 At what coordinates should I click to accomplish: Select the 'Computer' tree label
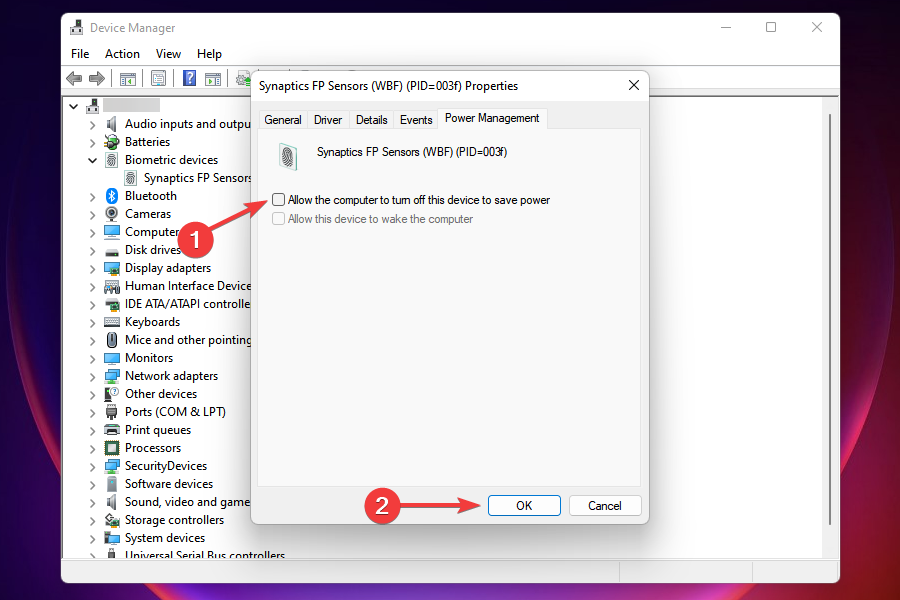[152, 232]
